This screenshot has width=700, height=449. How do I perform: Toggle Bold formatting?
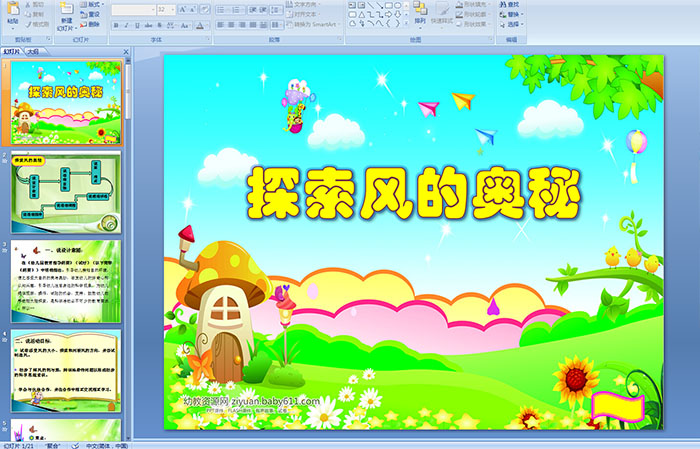click(116, 25)
